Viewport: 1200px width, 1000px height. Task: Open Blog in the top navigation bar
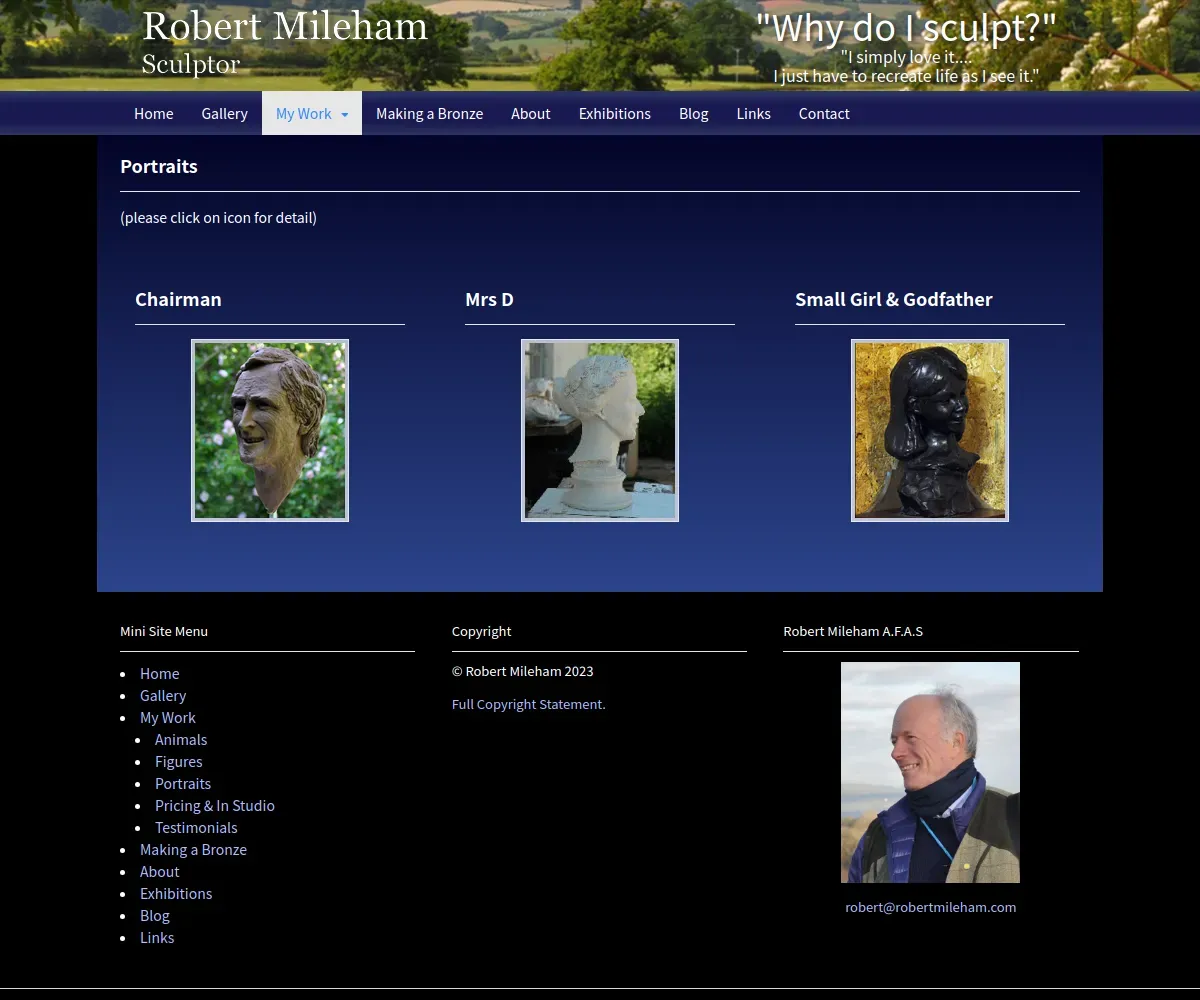pyautogui.click(x=693, y=113)
